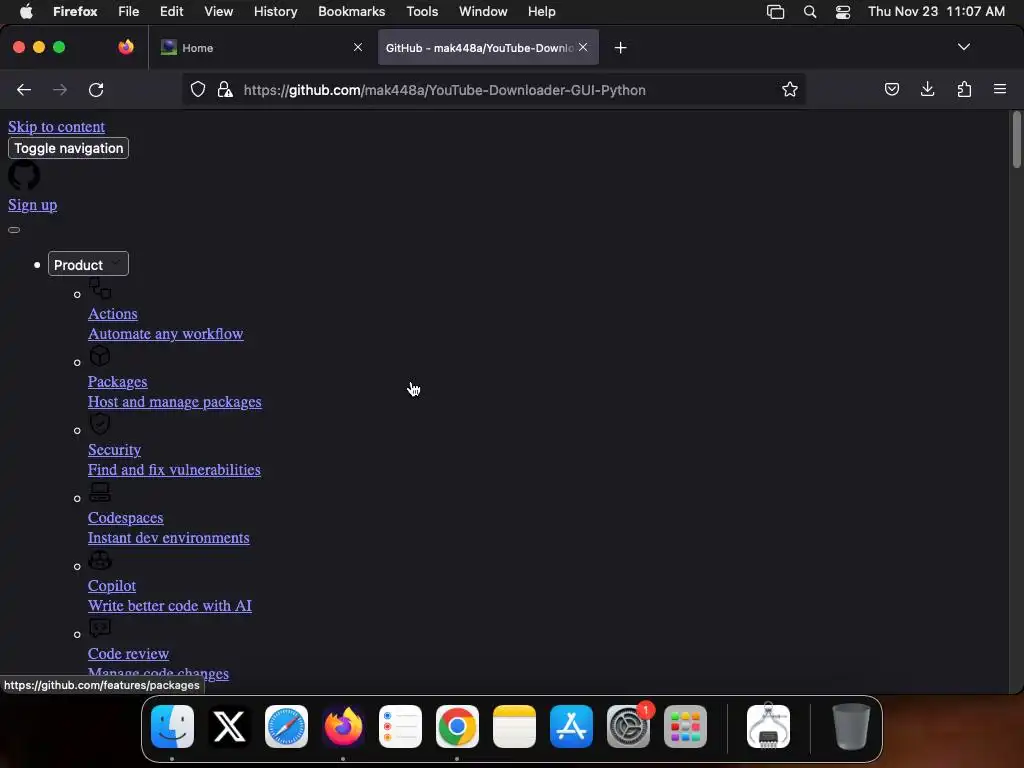
Task: View site info via the padlock icon
Action: (x=225, y=89)
